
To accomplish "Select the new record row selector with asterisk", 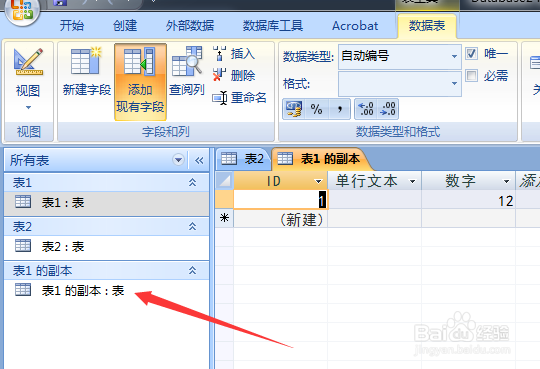I will [225, 218].
